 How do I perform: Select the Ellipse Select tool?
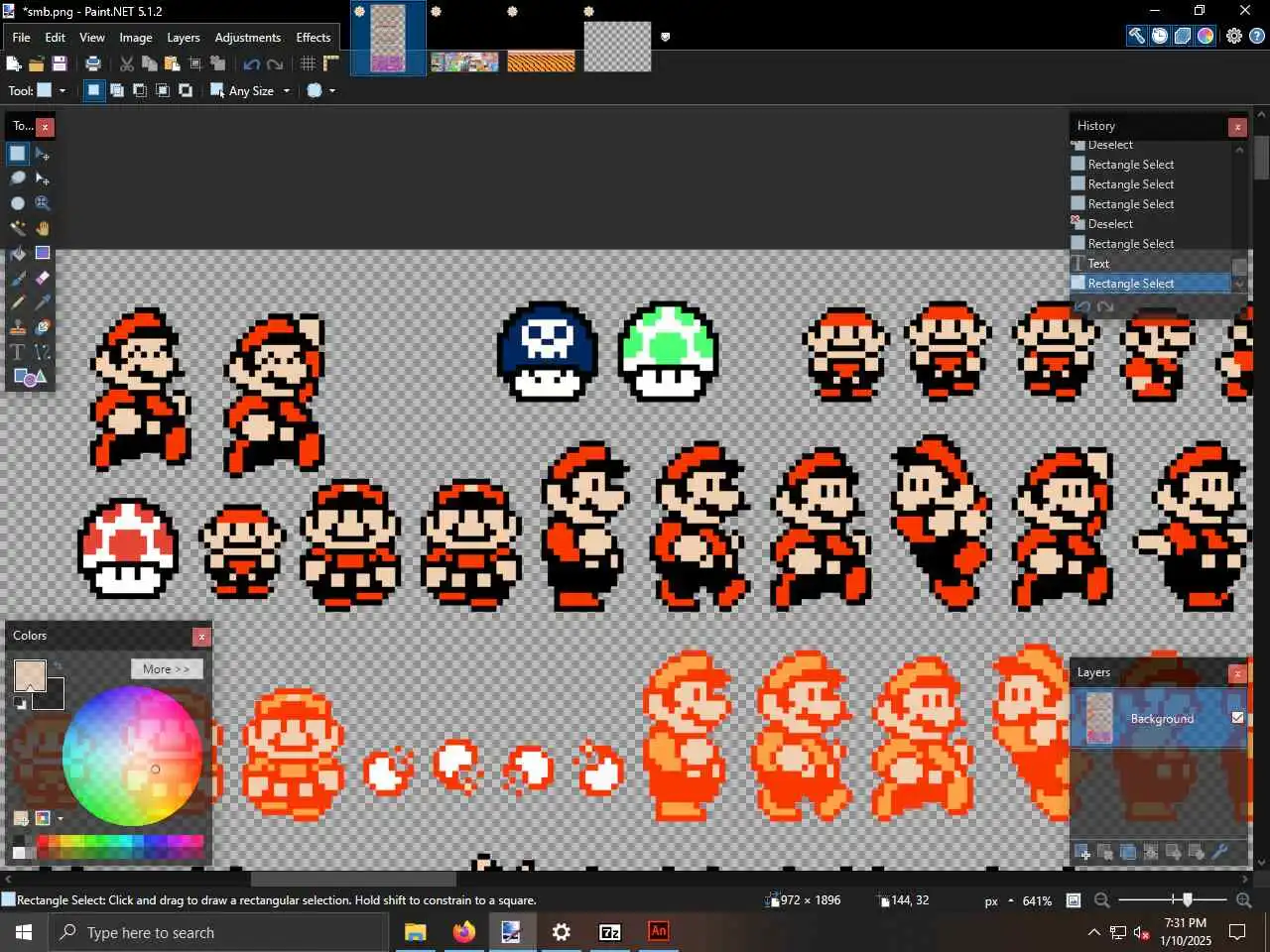point(18,203)
